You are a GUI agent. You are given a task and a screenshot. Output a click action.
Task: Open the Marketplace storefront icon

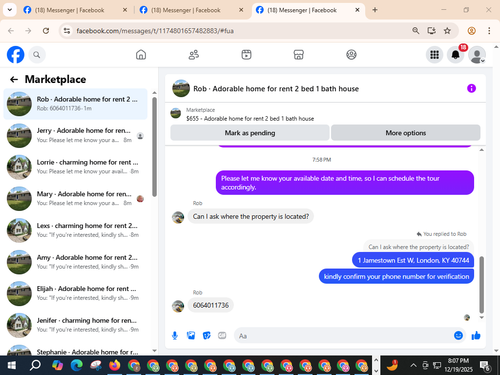[x=299, y=55]
